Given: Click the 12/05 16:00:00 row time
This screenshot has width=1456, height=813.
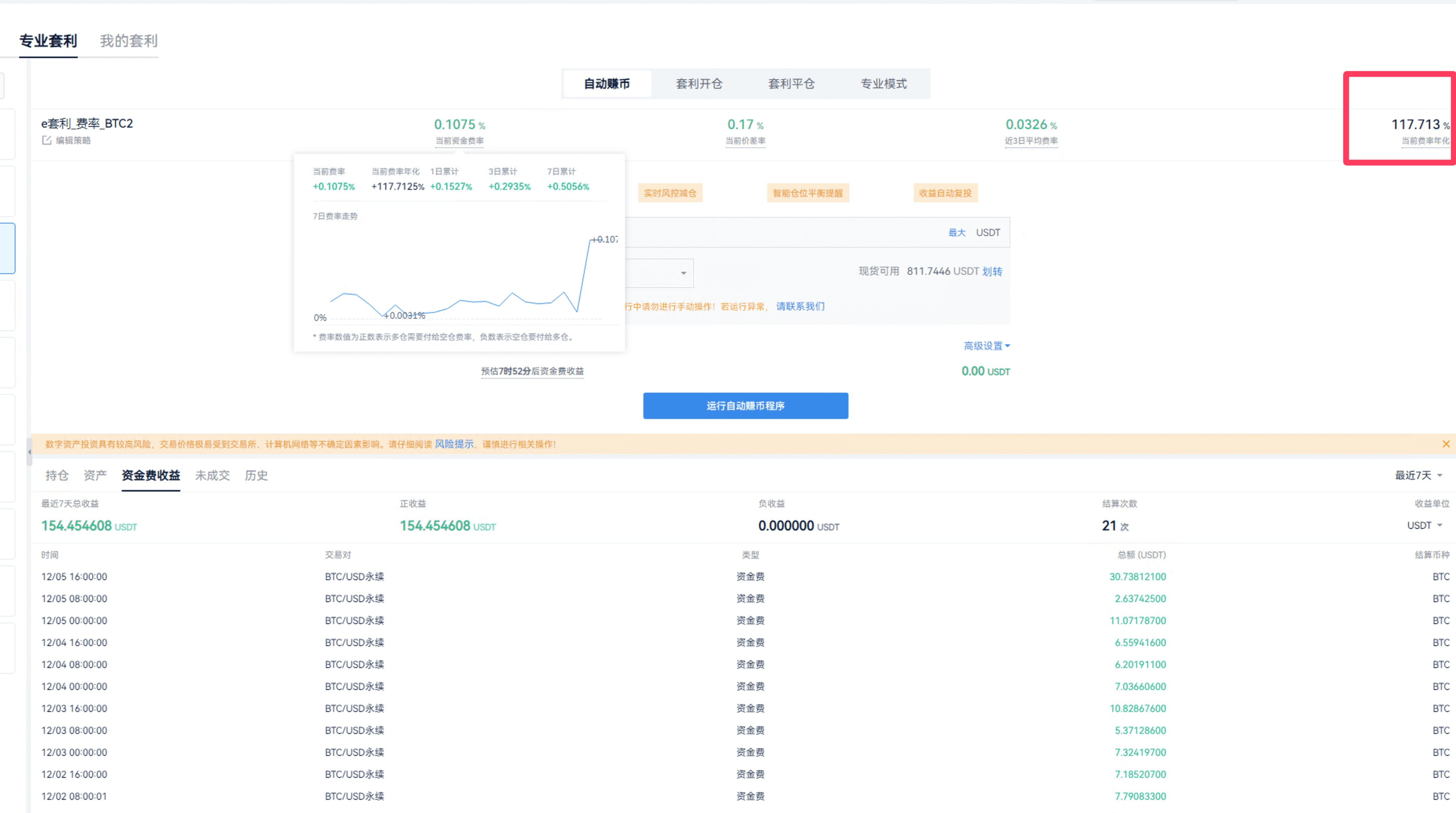Looking at the screenshot, I should point(74,577).
